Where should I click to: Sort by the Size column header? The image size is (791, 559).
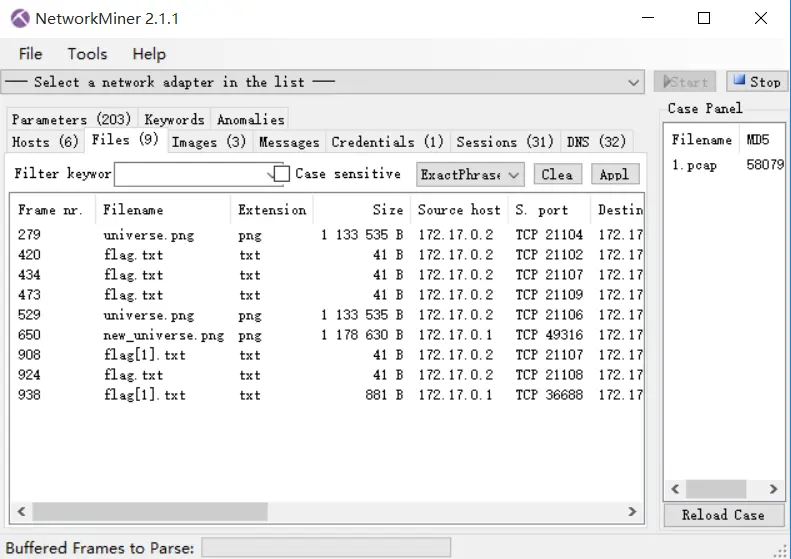(362, 210)
